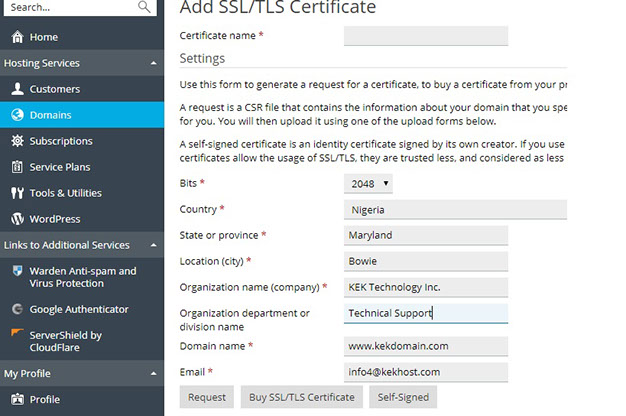The height and width of the screenshot is (416, 626).
Task: Open the Profile menu item
Action: [x=44, y=399]
